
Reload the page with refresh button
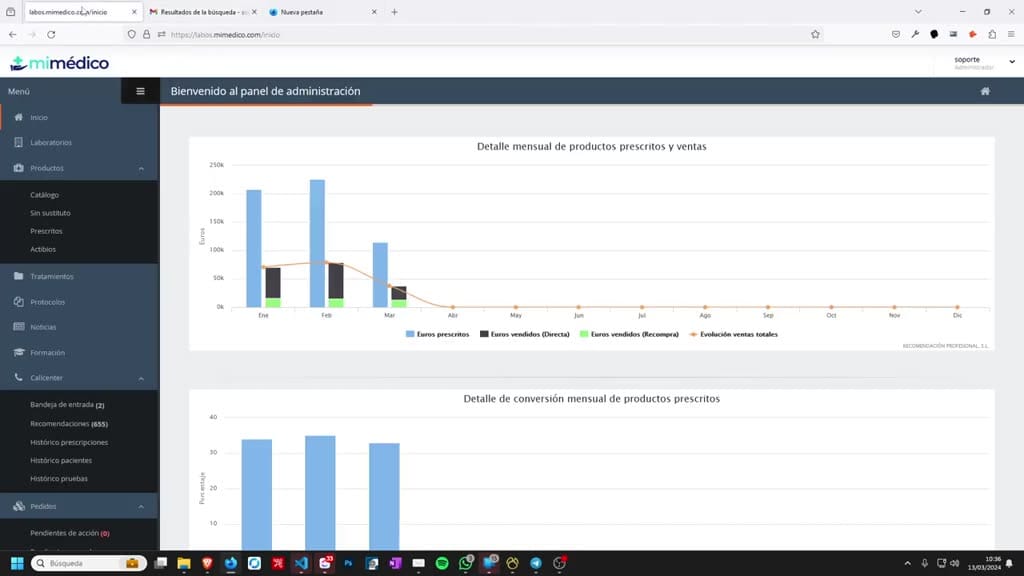coord(51,35)
